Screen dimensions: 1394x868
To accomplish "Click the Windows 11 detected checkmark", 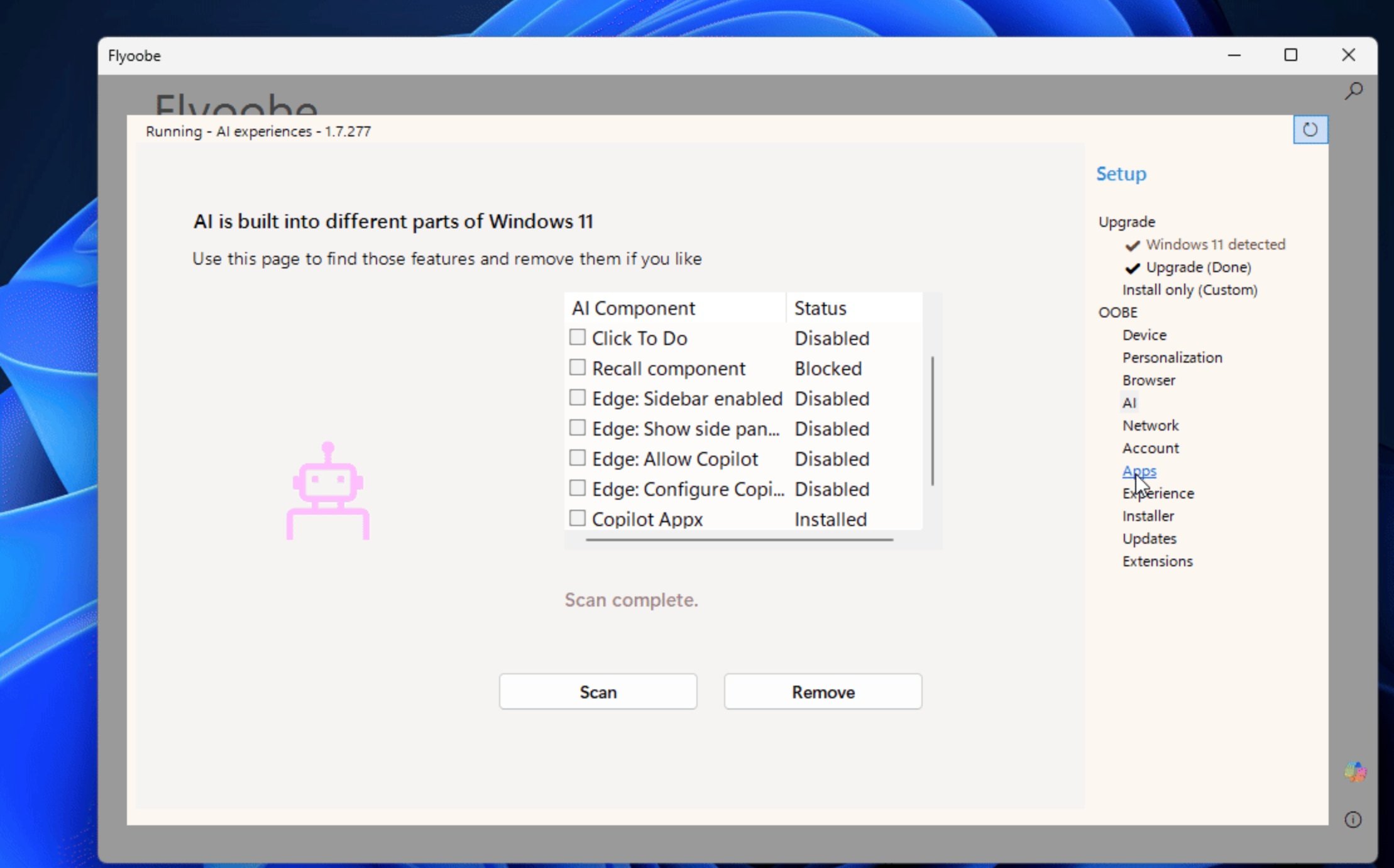I will click(x=1133, y=245).
